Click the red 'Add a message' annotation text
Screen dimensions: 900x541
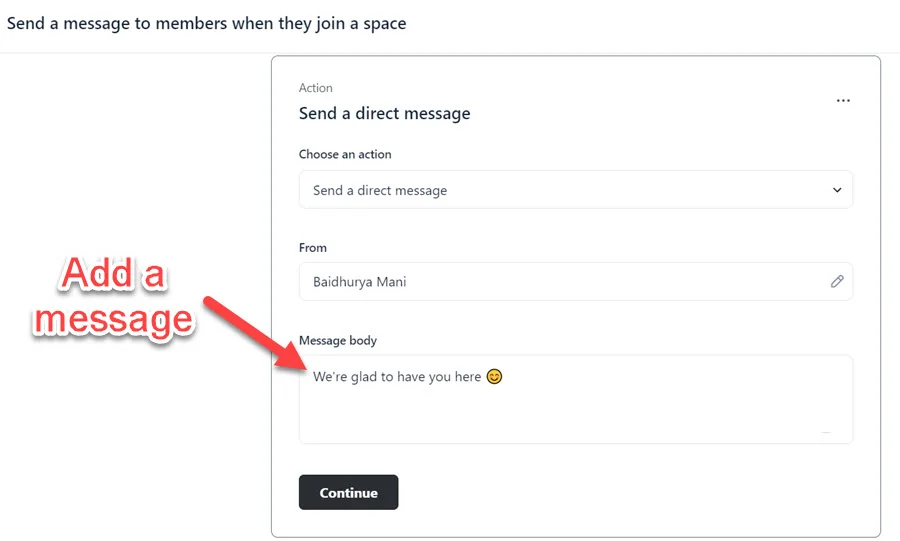[x=112, y=296]
